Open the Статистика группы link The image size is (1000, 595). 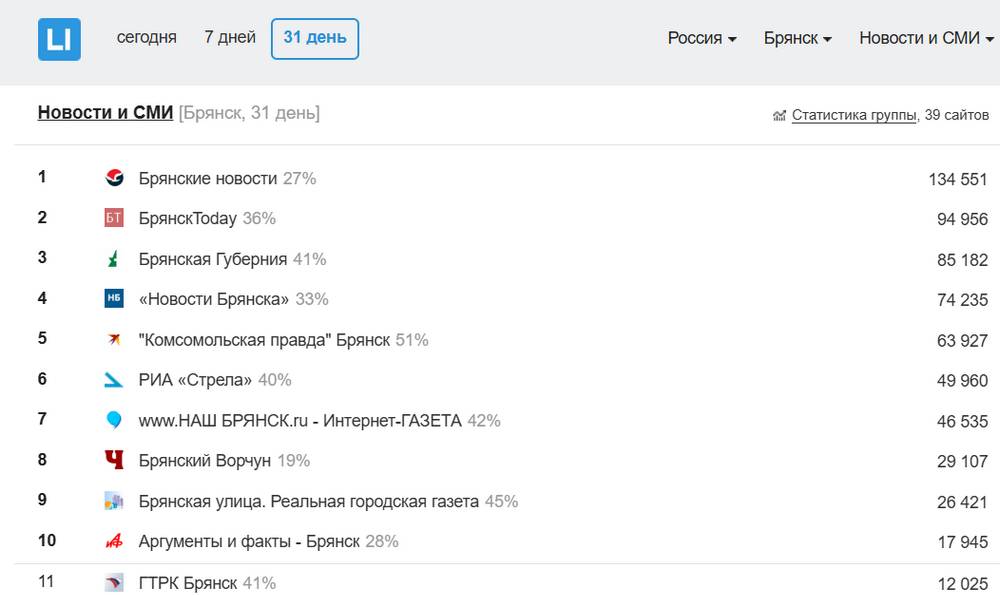click(854, 115)
